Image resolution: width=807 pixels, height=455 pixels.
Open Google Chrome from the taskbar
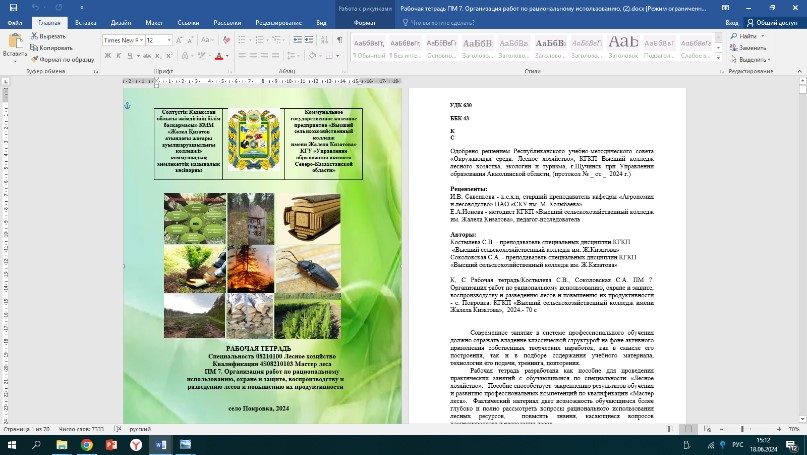click(86, 443)
